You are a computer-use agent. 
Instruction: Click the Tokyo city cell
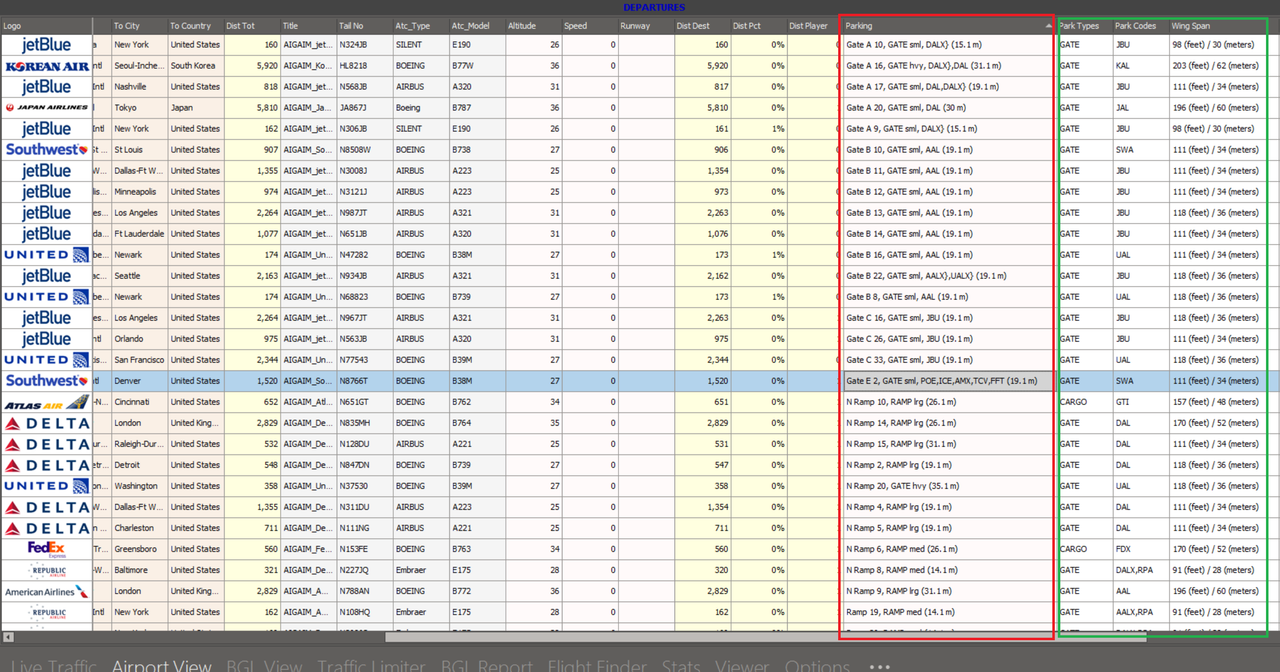(x=138, y=108)
